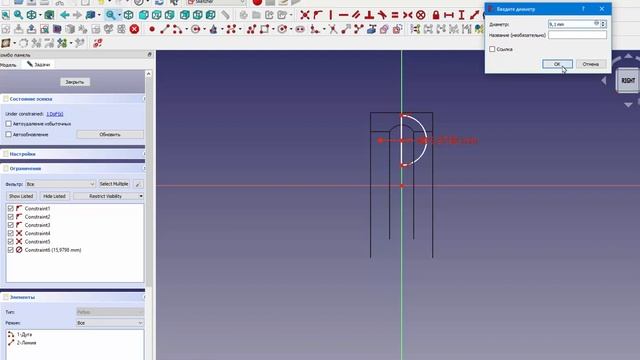Check the reference checkbox in diameter dialog

click(x=492, y=49)
